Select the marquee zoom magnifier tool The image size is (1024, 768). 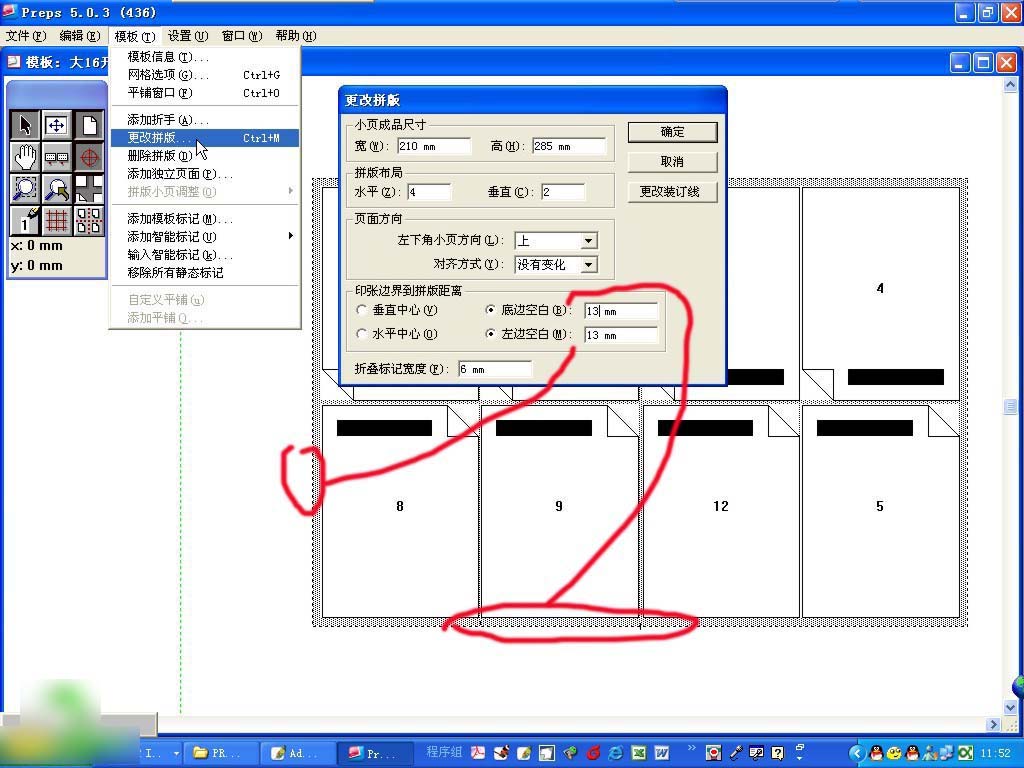point(25,189)
